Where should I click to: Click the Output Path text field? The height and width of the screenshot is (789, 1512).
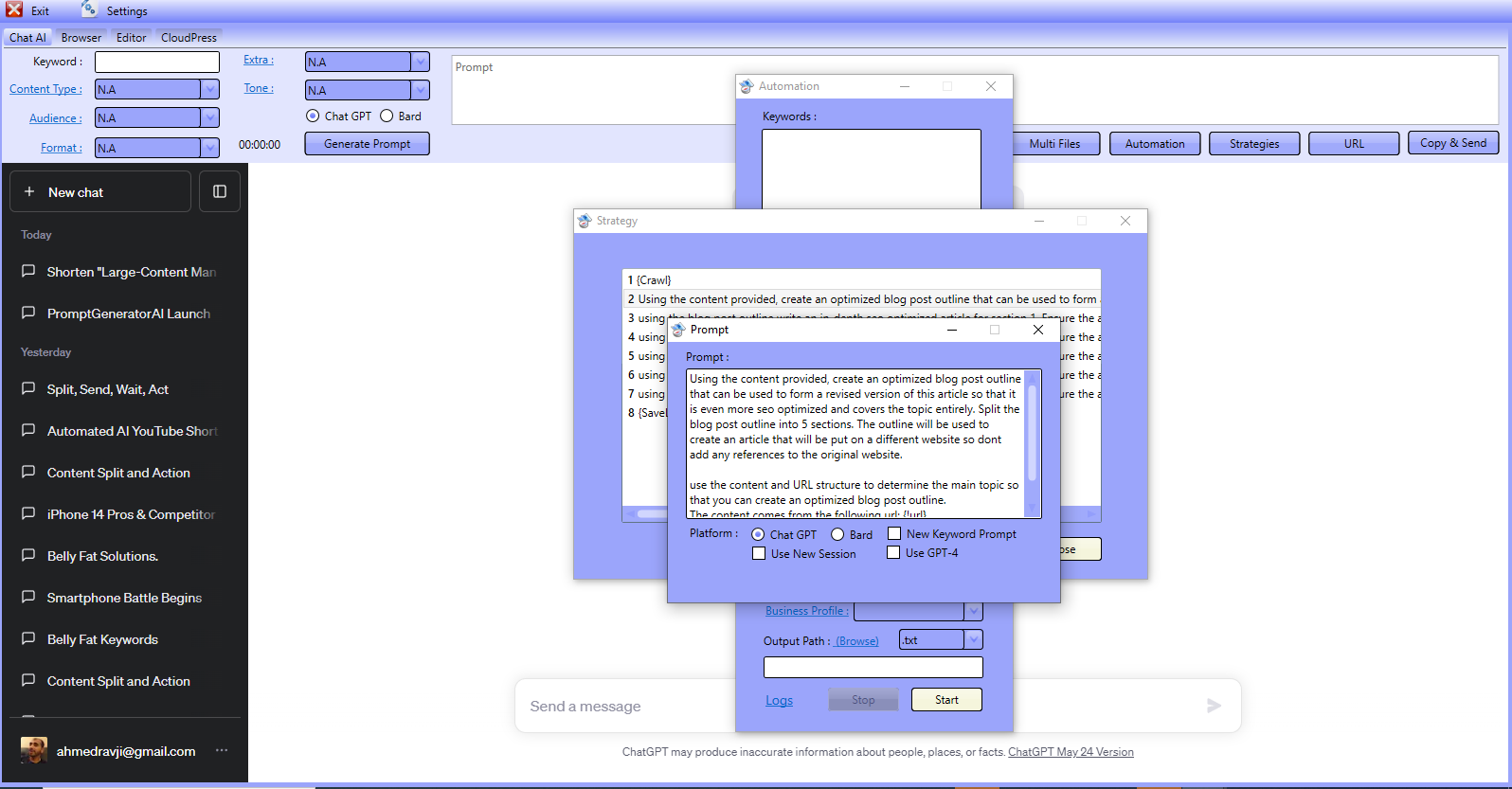click(873, 668)
